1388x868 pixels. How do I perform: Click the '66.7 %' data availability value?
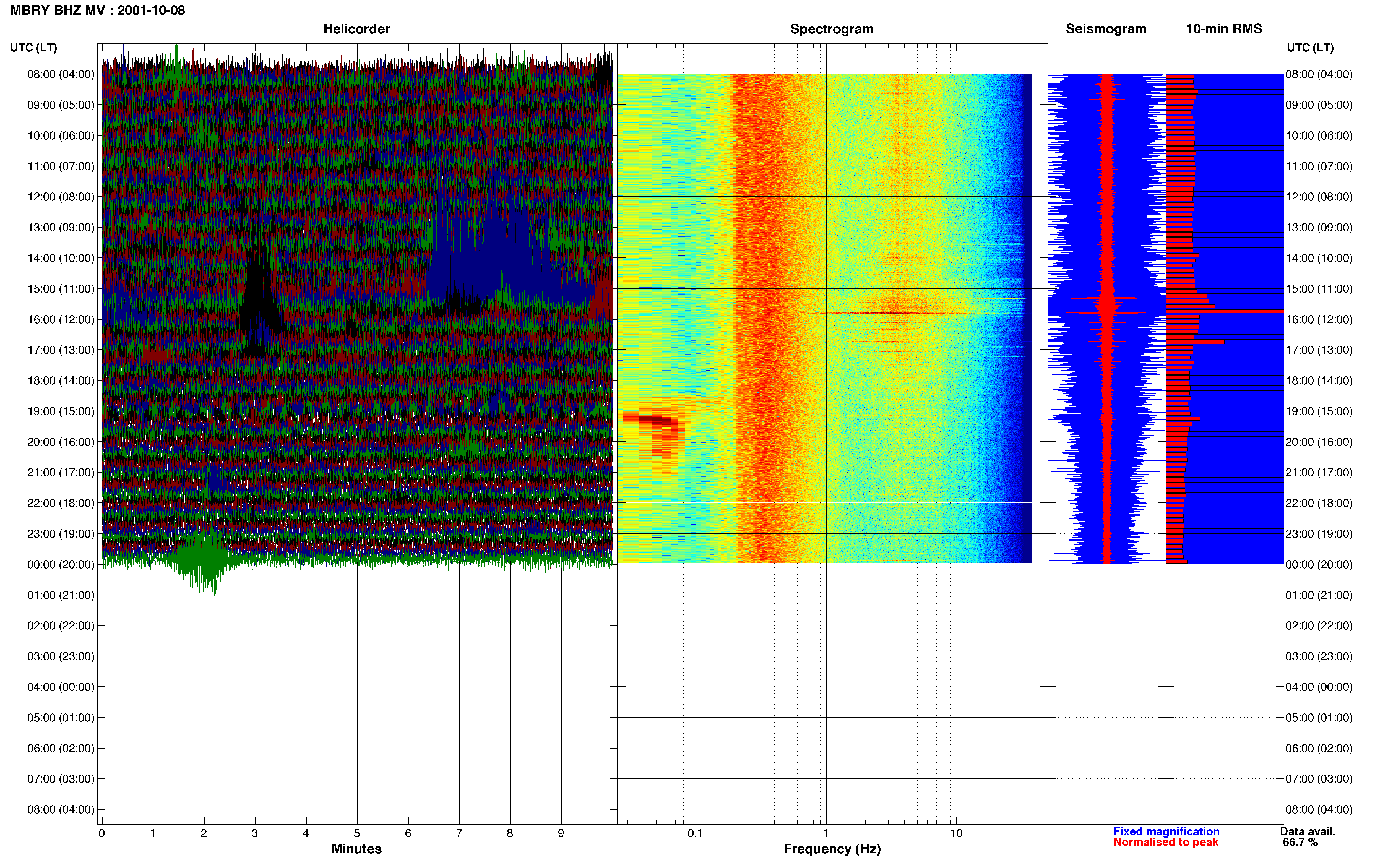[1300, 842]
